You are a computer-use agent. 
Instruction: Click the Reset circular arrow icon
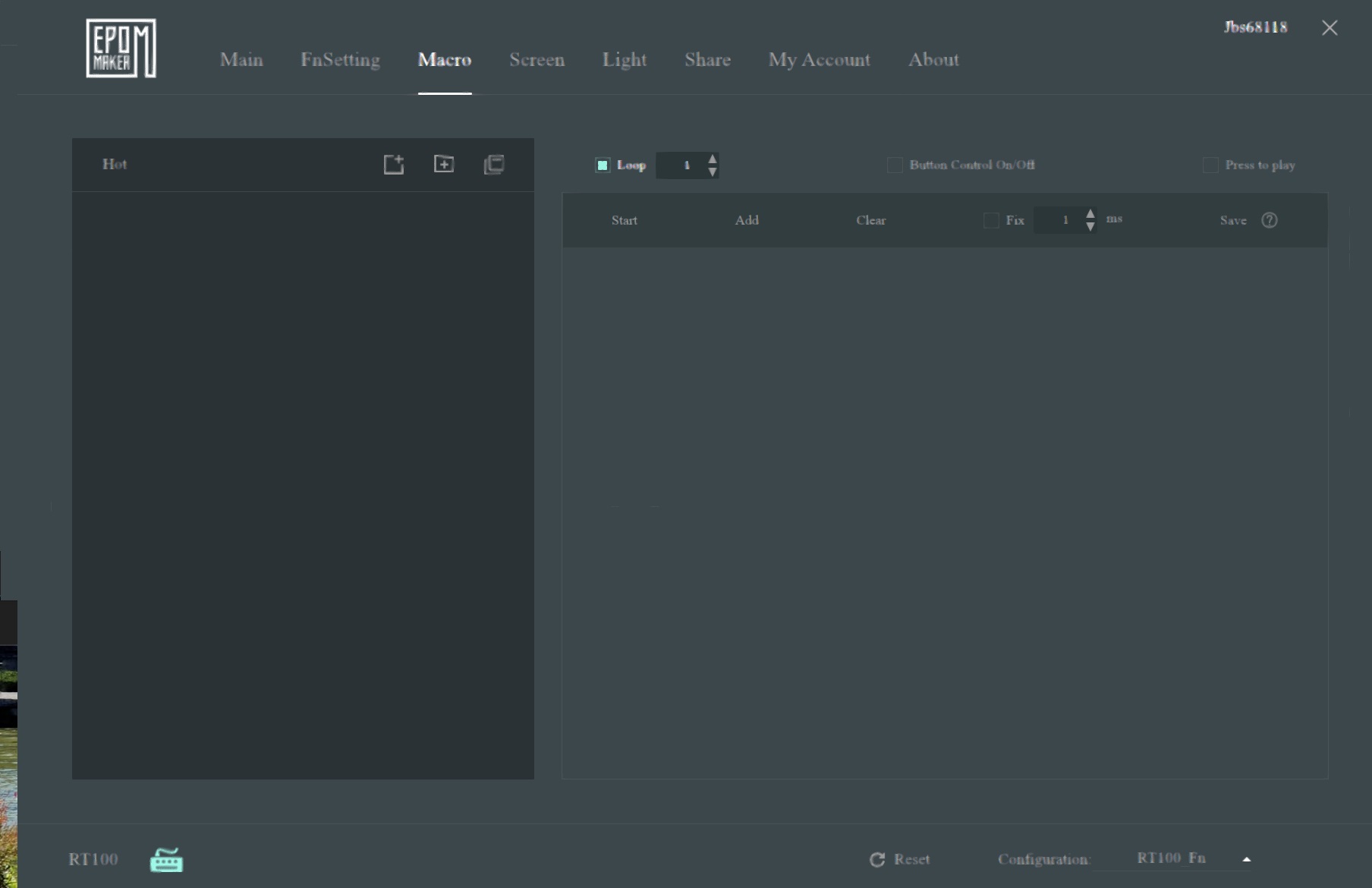coord(877,859)
